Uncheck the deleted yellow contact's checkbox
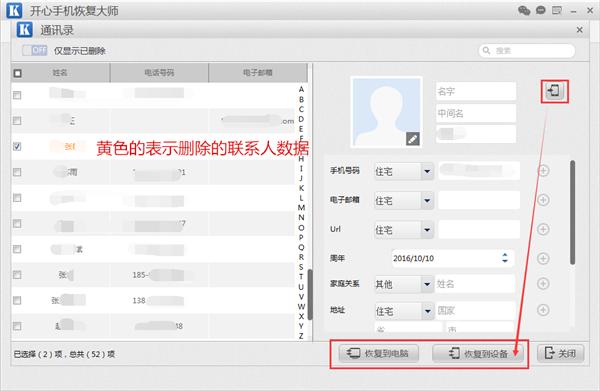Image resolution: width=600 pixels, height=391 pixels. point(17,146)
